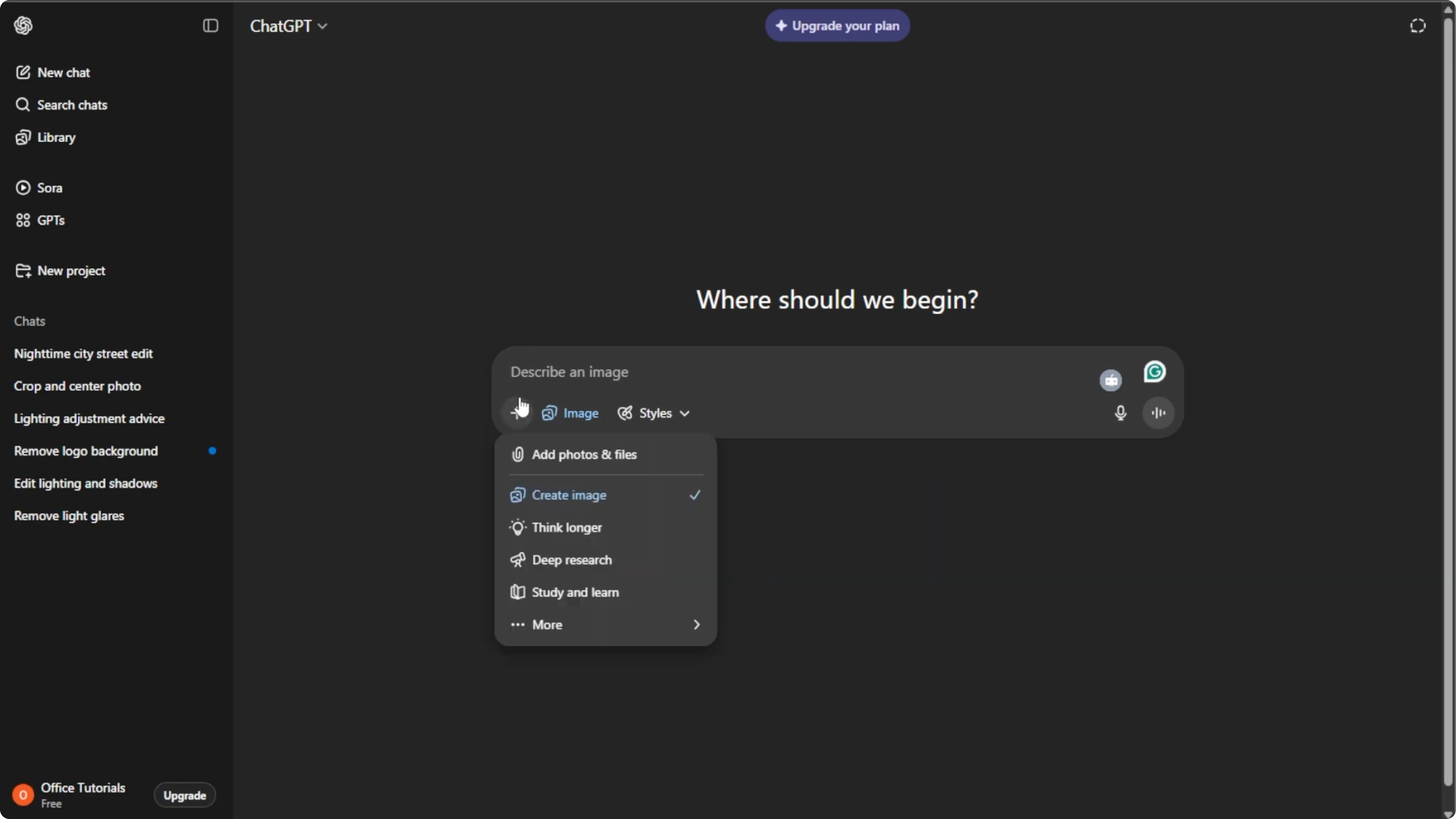The image size is (1456, 819).
Task: Click the Describe an image input field
Action: (797, 372)
